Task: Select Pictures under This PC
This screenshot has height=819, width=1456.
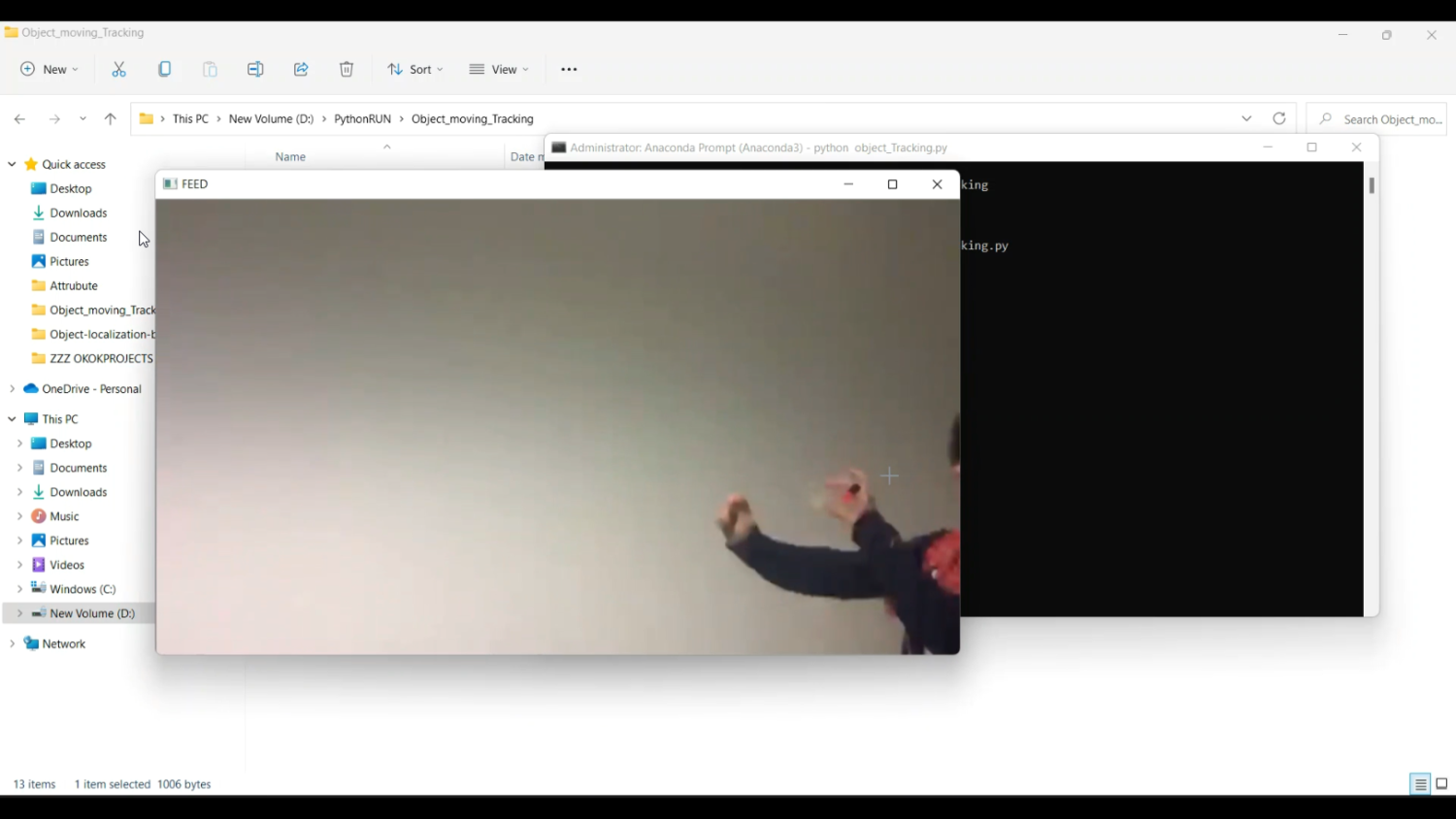Action: pos(69,541)
